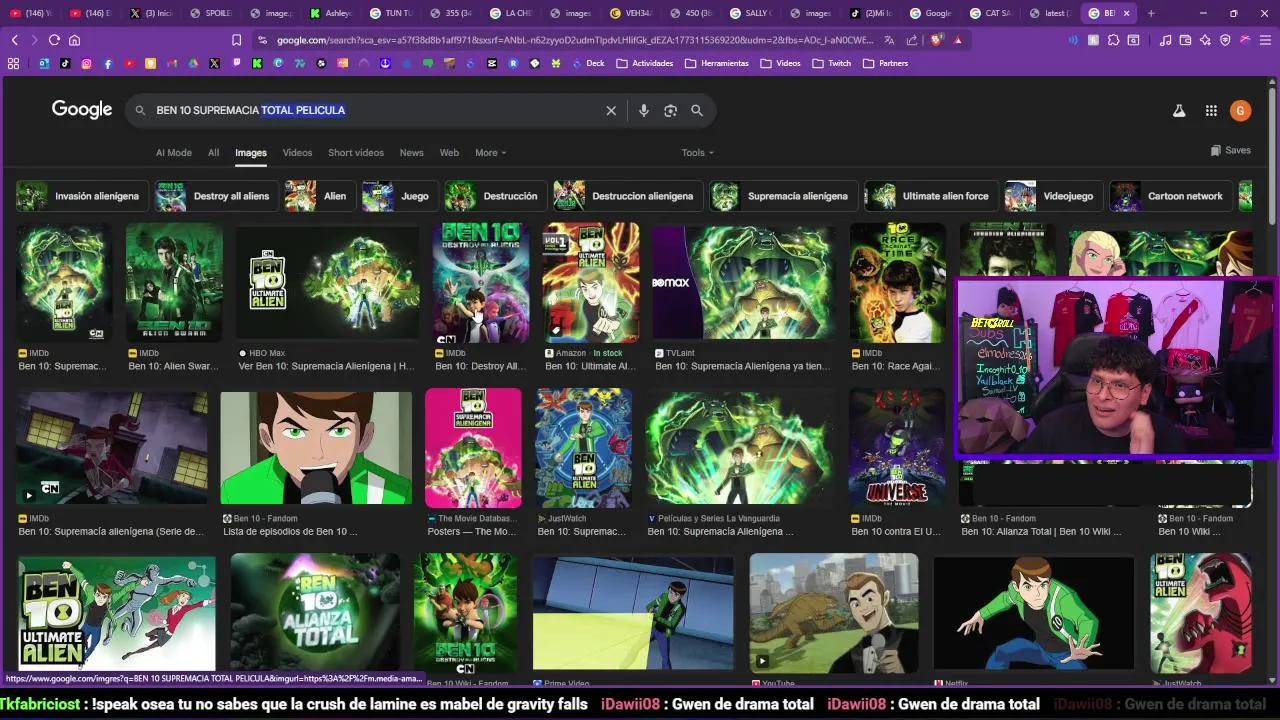Viewport: 1280px width, 720px height.
Task: Click the share page icon in the address bar
Action: click(x=912, y=40)
